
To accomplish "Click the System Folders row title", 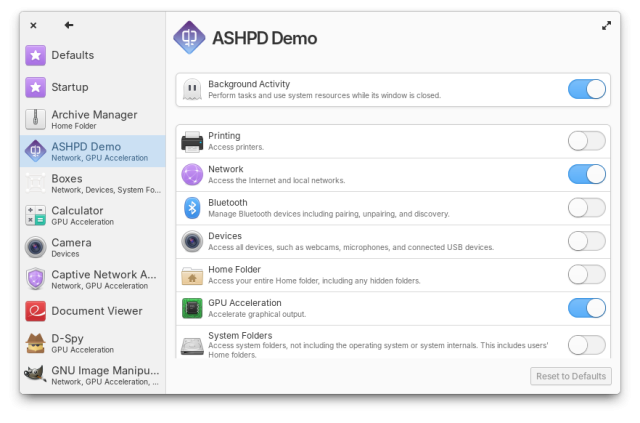I will (240, 336).
